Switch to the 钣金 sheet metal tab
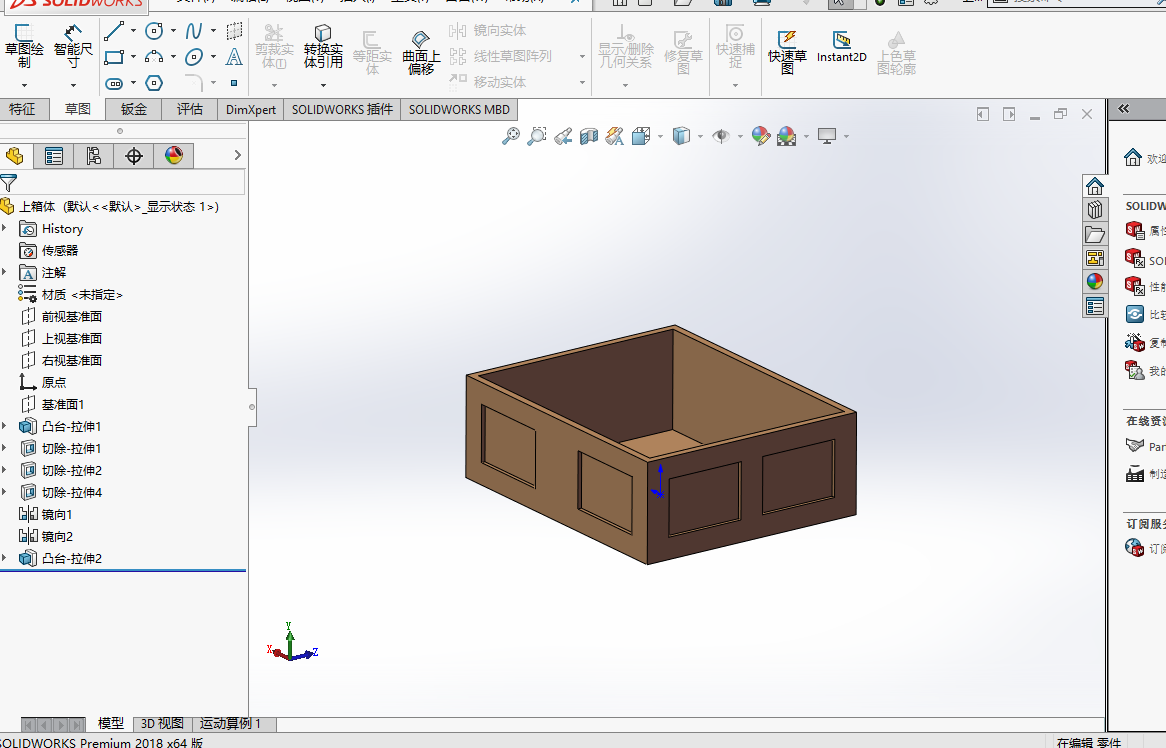 tap(134, 109)
